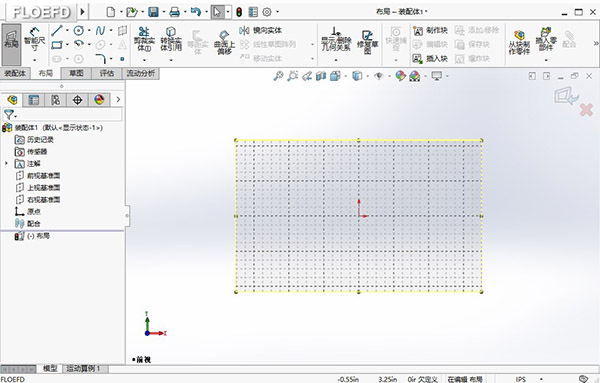The width and height of the screenshot is (600, 383).
Task: Toggle the Select cursor tool
Action: pyautogui.click(x=217, y=12)
